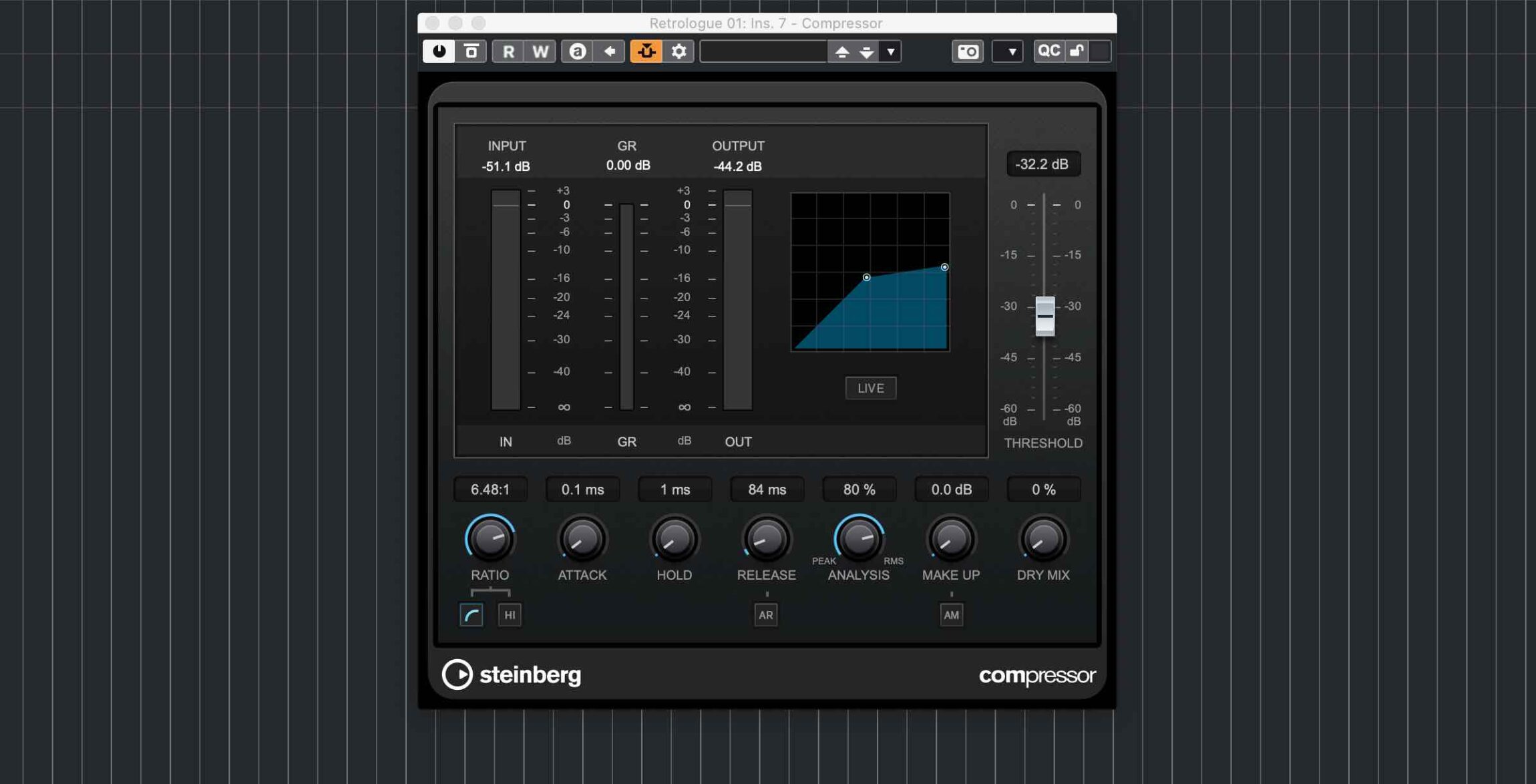
Task: Click the Threshold fader handle
Action: (1045, 316)
